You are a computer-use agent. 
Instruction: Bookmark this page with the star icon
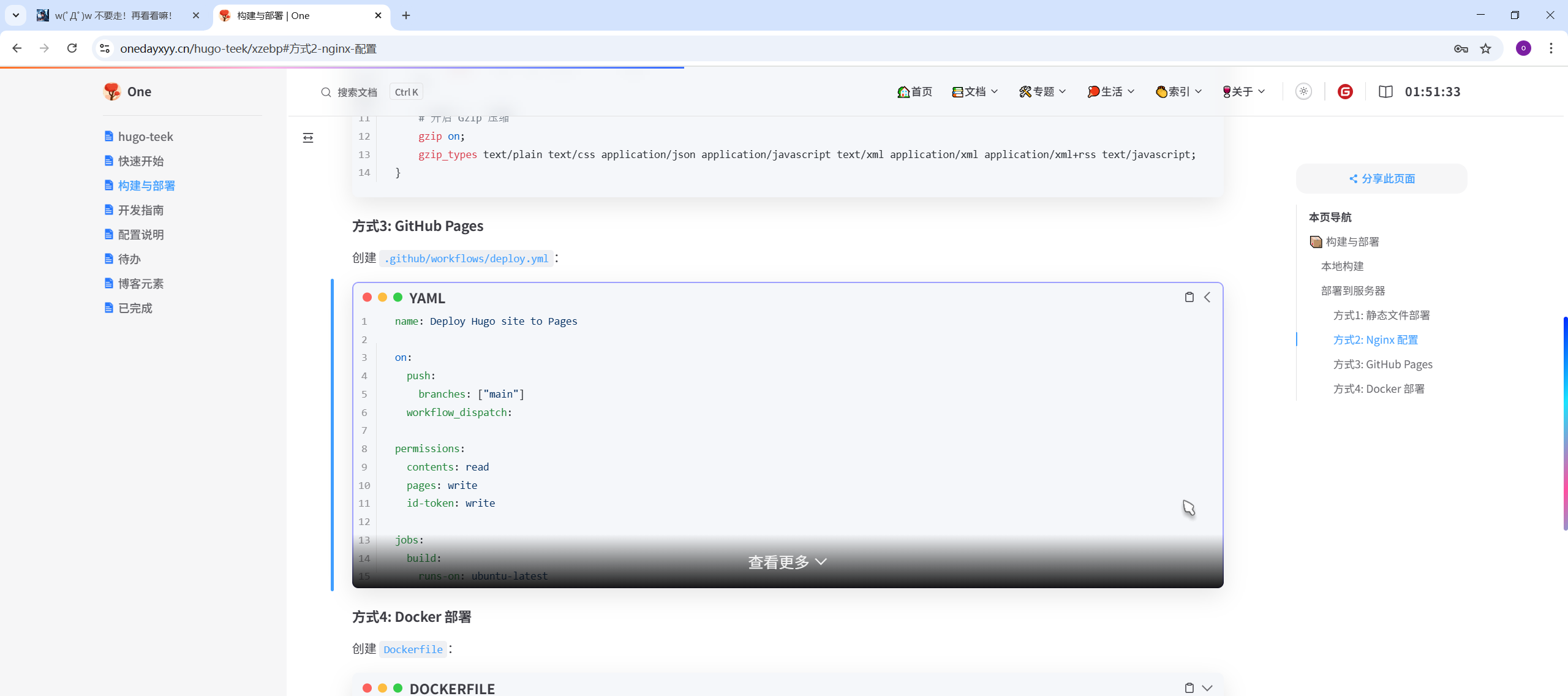(1485, 48)
